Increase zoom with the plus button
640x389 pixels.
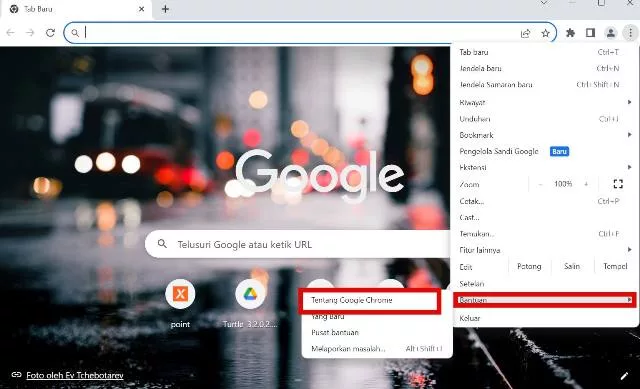pyautogui.click(x=586, y=184)
